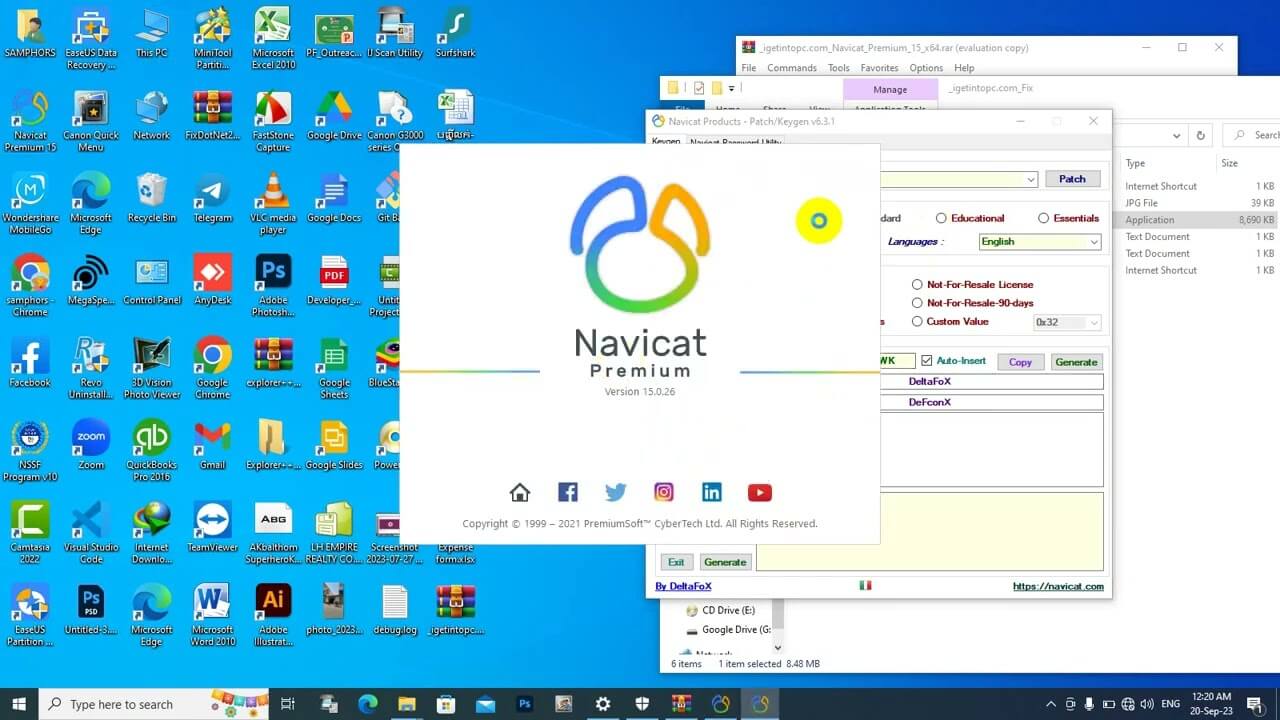
Task: Click the Patch button
Action: click(1072, 179)
